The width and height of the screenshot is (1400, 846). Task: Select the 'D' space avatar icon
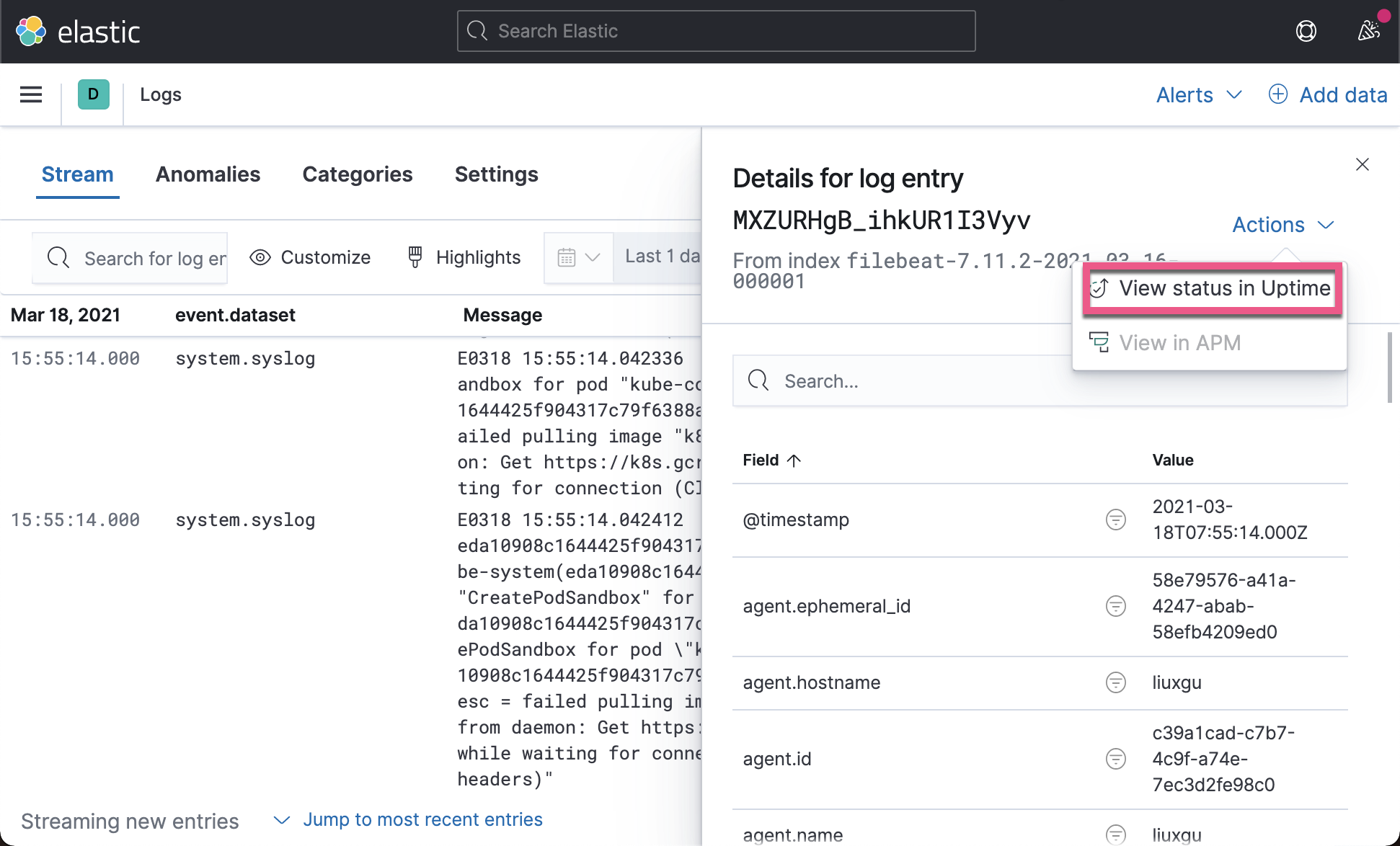click(92, 94)
